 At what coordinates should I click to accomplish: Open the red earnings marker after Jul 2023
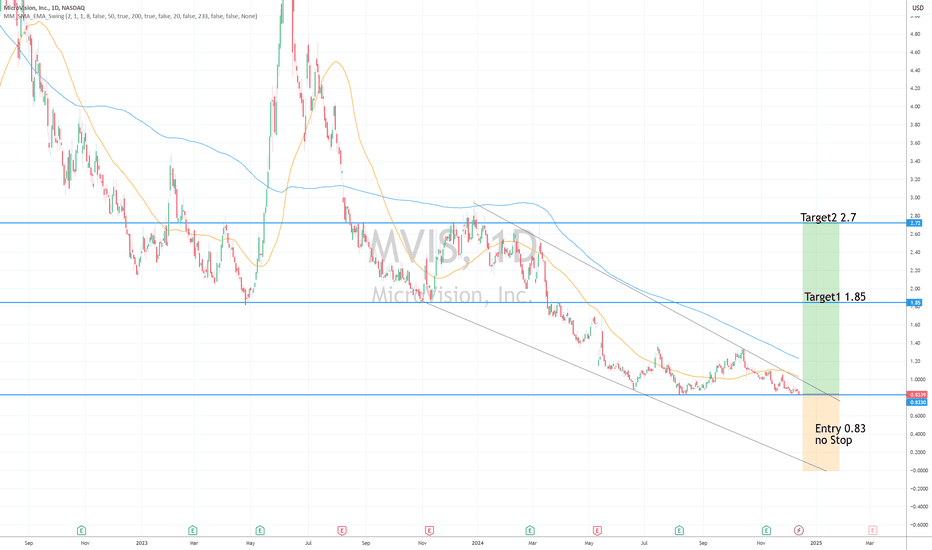342,530
